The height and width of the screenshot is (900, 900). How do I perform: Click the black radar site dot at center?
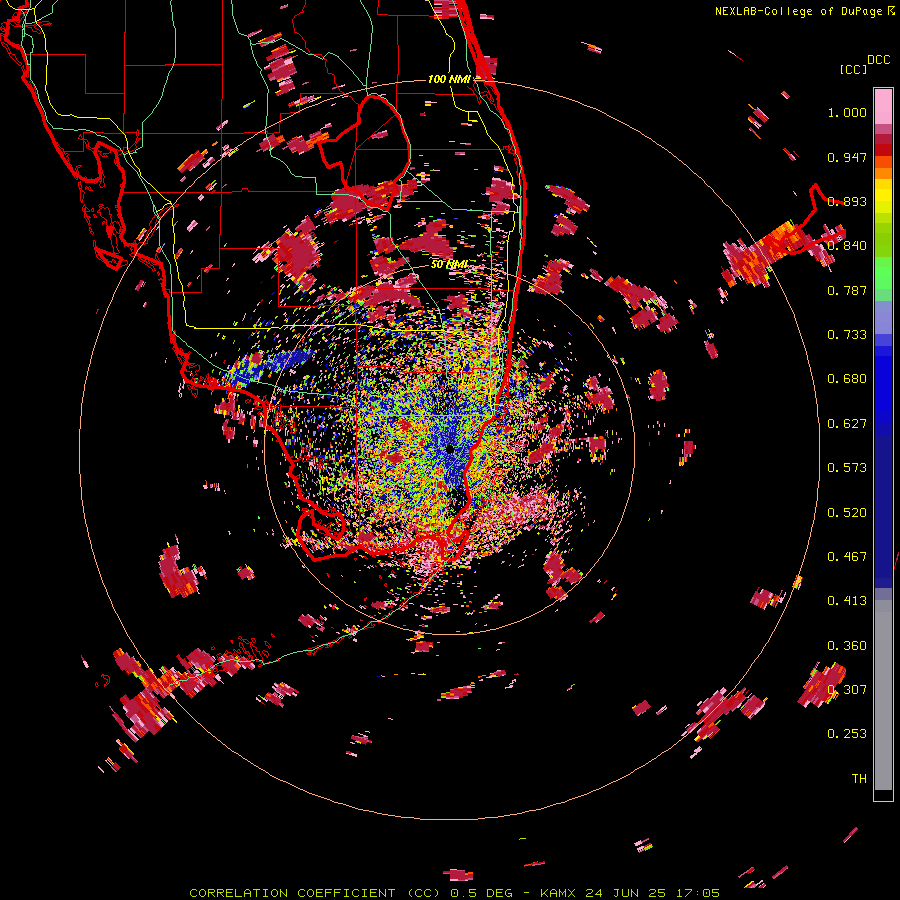pyautogui.click(x=450, y=449)
